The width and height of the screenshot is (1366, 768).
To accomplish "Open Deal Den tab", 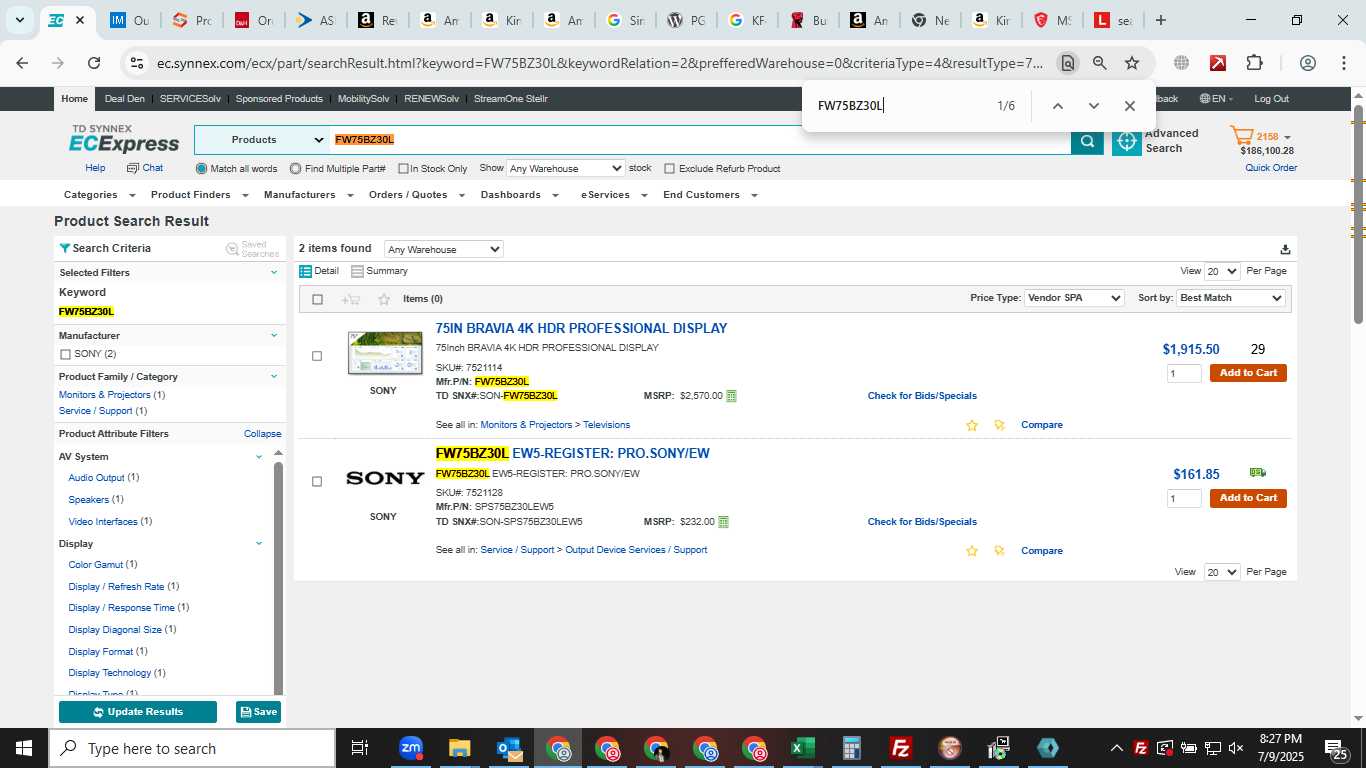I will click(124, 99).
